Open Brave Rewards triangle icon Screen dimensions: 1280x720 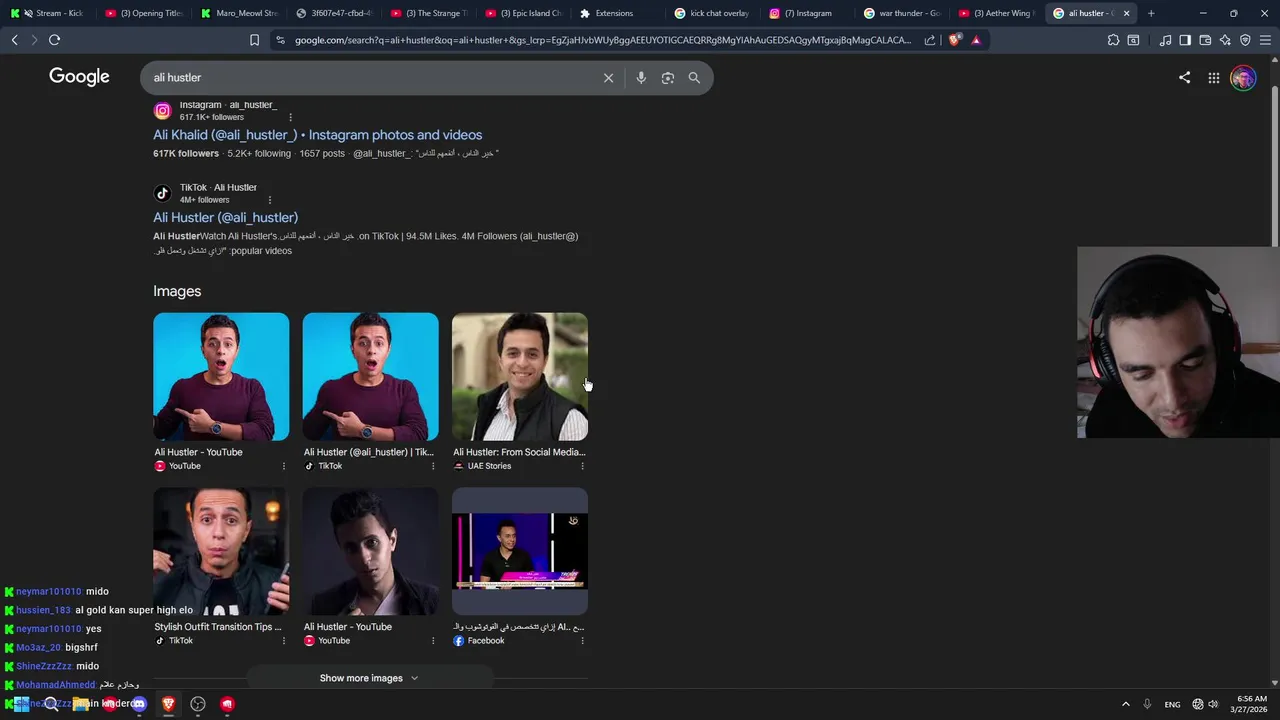(x=976, y=40)
